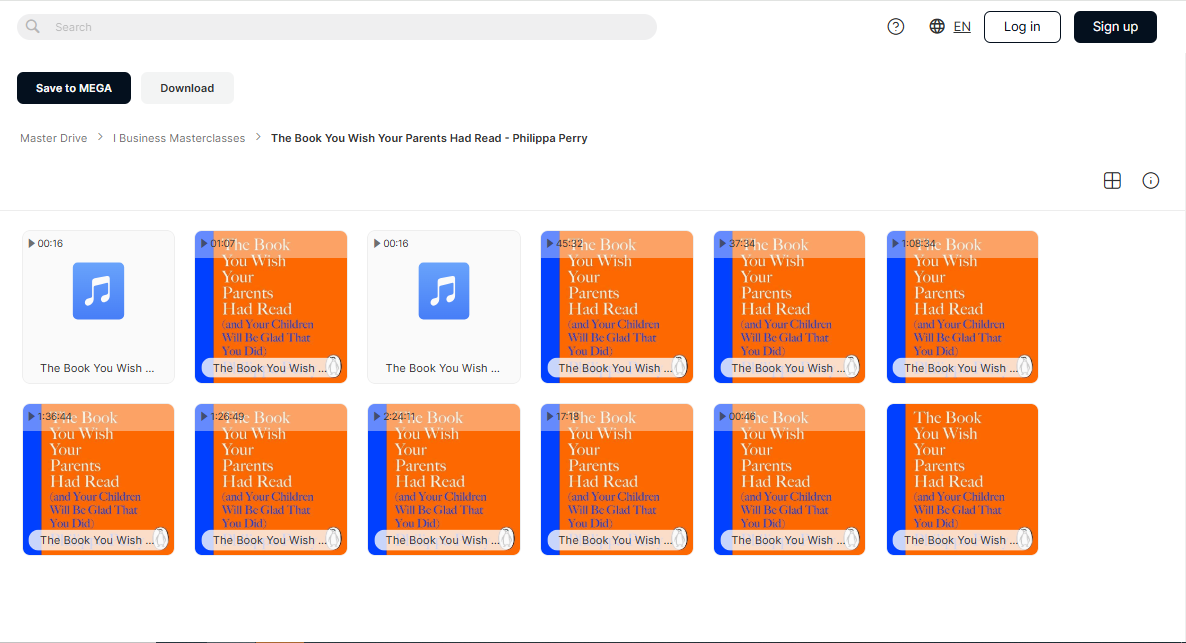Open the 45:32 audio file thumbnail

[616, 306]
